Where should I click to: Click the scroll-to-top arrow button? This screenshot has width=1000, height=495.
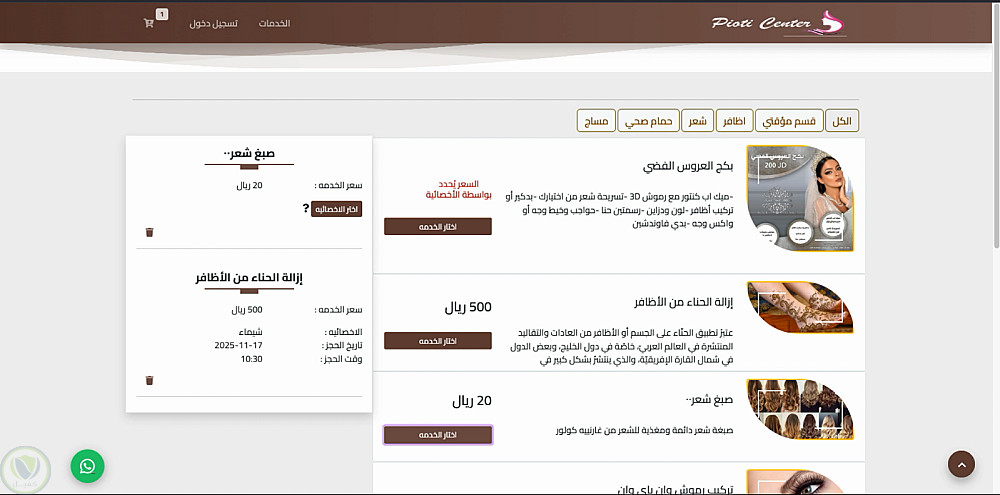[x=961, y=464]
